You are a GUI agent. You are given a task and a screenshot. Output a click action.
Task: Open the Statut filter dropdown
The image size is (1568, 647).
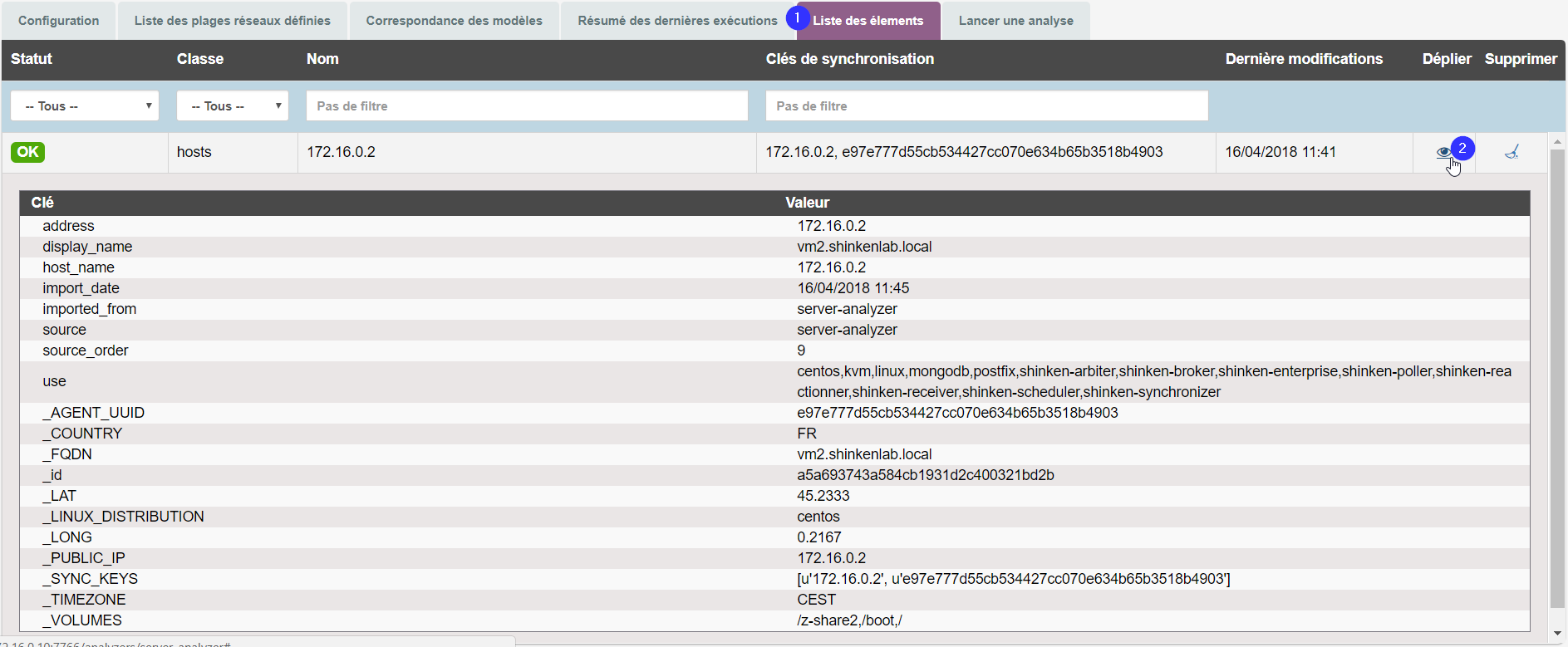click(x=85, y=106)
